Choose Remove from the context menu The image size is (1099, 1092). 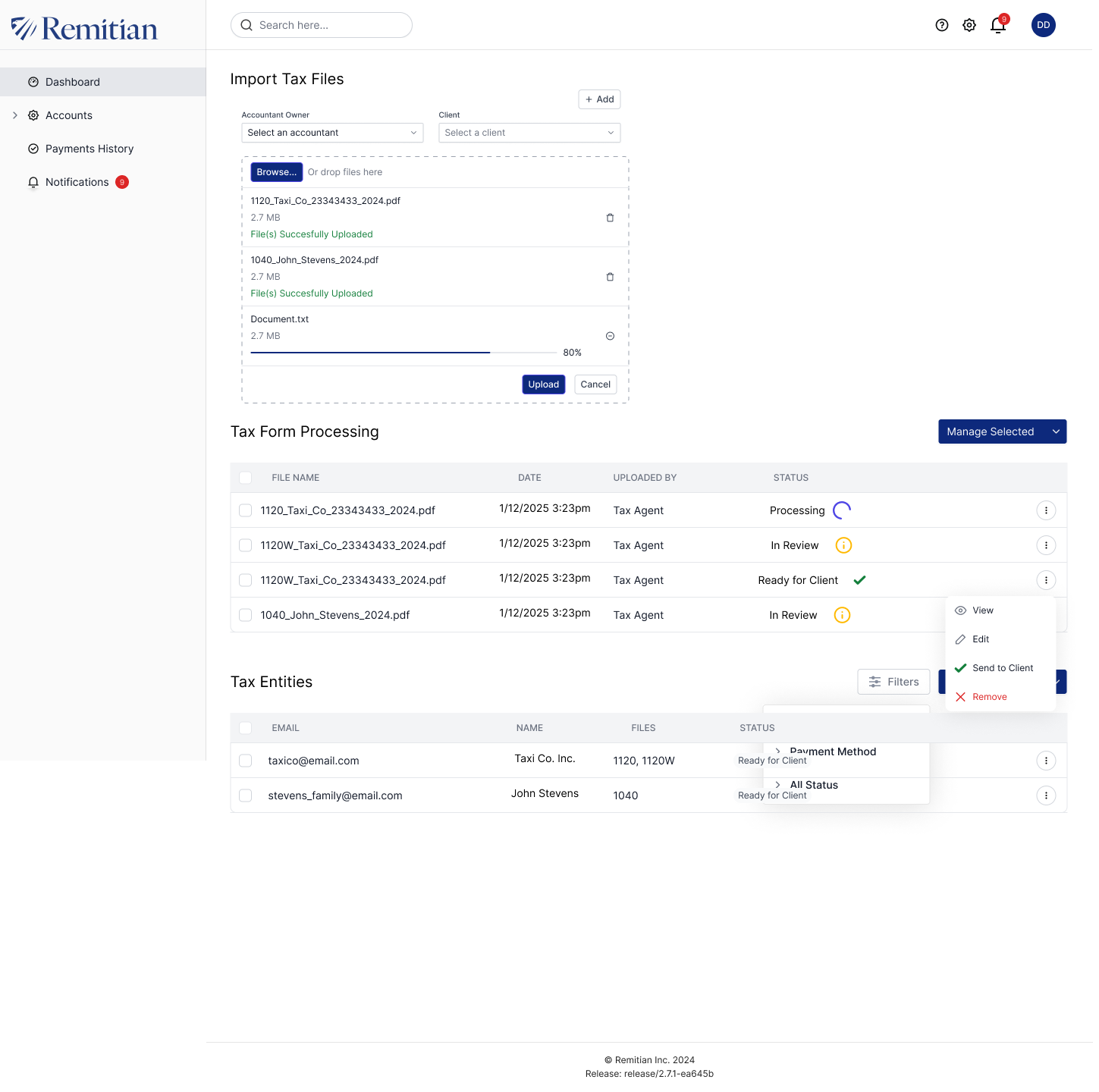click(1000, 697)
